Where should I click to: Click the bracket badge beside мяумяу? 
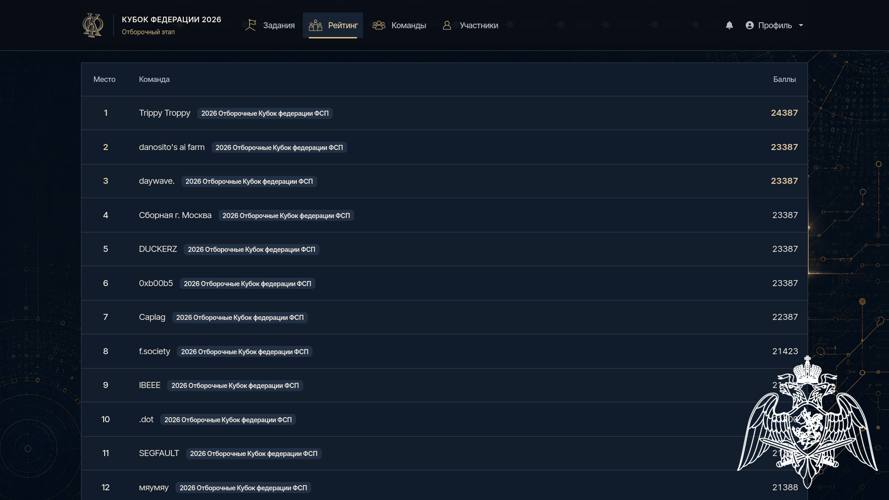pyautogui.click(x=243, y=488)
